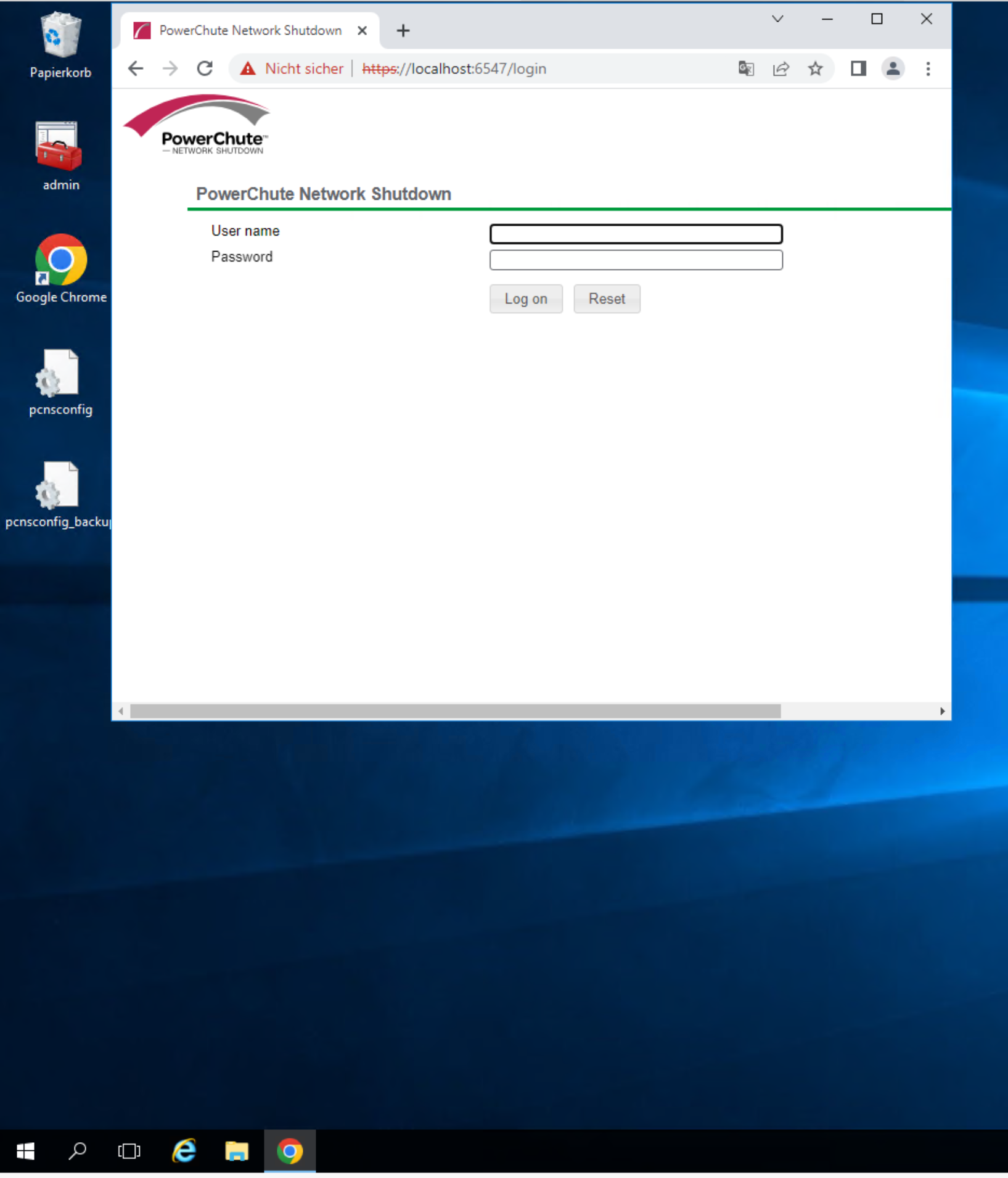Open a new browser tab

tap(403, 30)
